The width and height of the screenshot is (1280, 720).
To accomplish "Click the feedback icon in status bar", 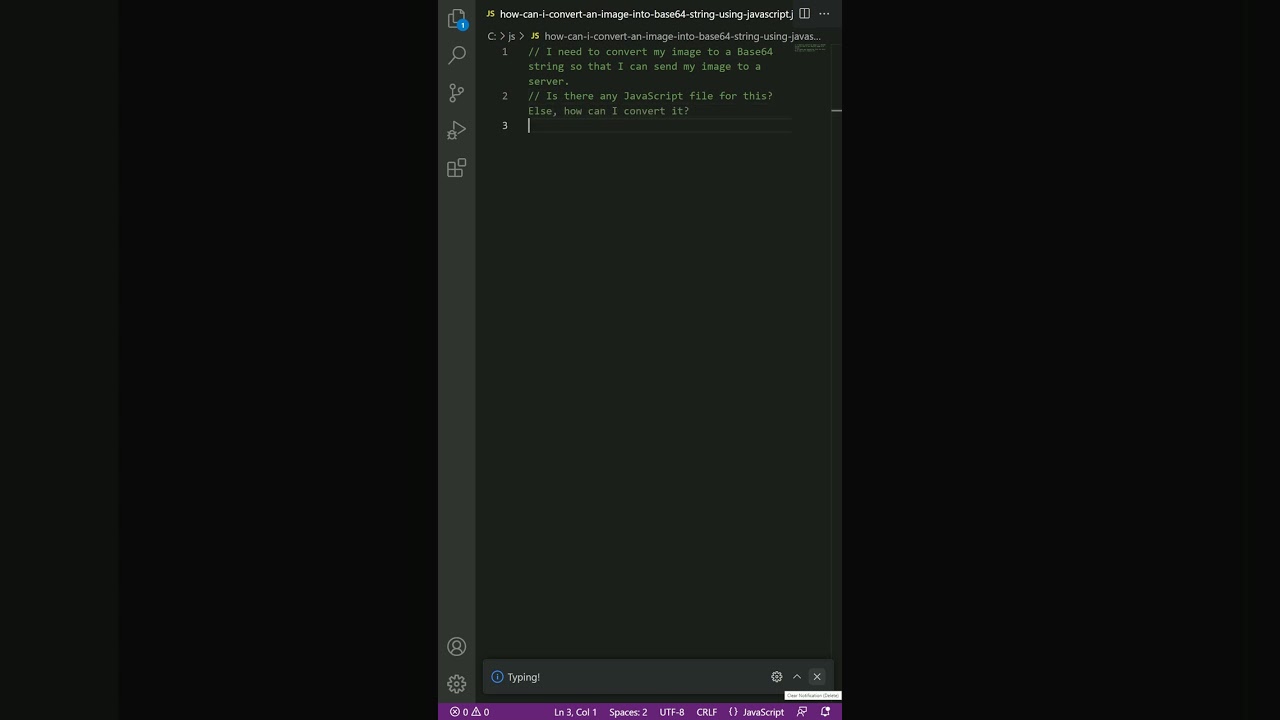I will point(802,712).
